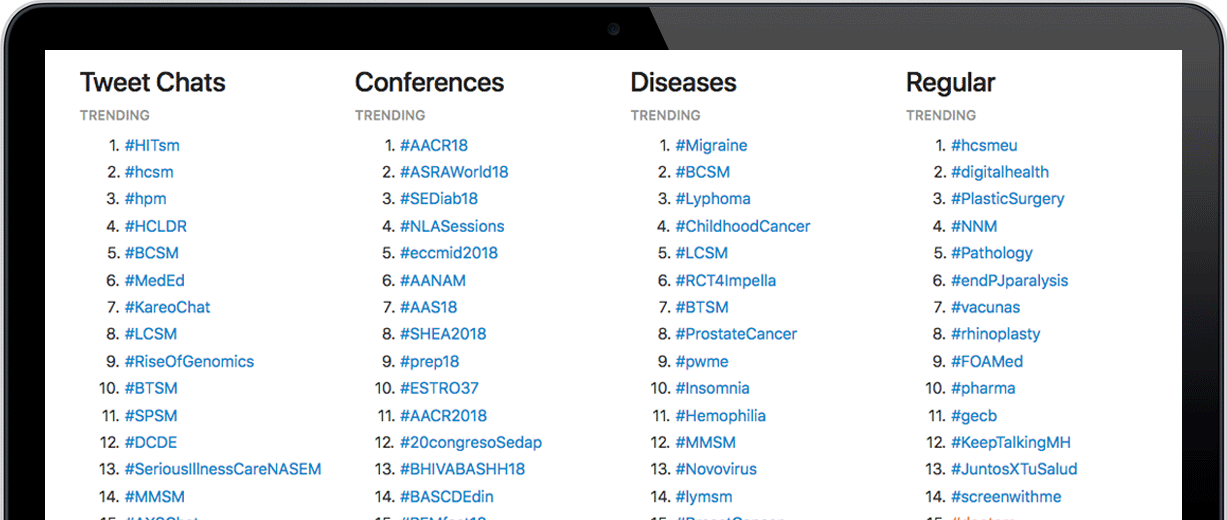This screenshot has width=1227, height=520.
Task: Open the #NLASessions conference link
Action: pos(452,226)
